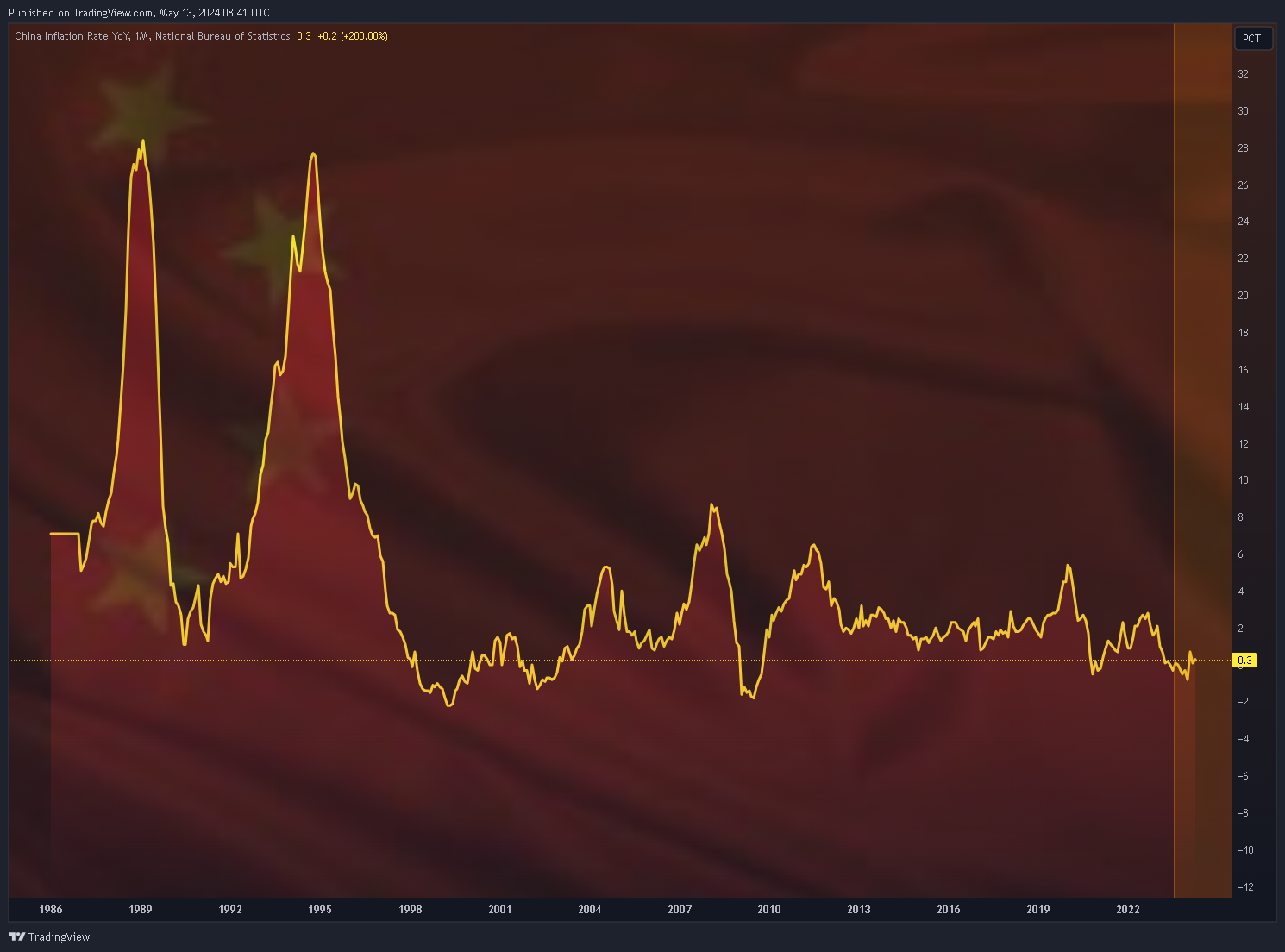Click the yellow 0.3 current value label on the price axis
The width and height of the screenshot is (1285, 952).
[1244, 661]
